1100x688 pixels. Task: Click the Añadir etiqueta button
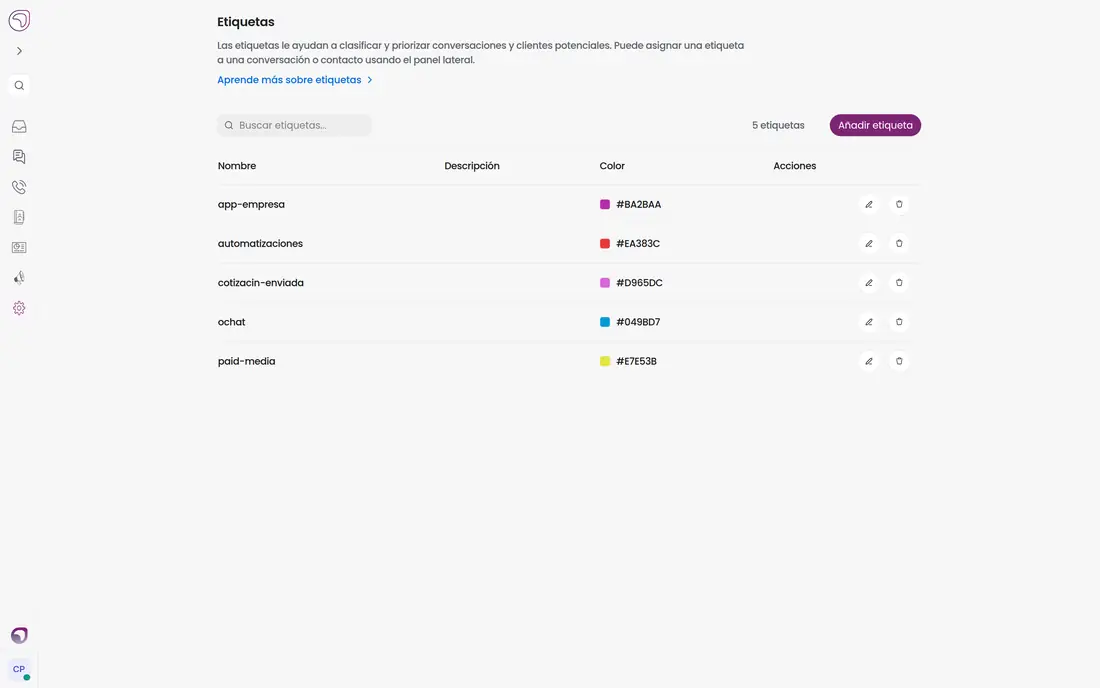tap(875, 126)
